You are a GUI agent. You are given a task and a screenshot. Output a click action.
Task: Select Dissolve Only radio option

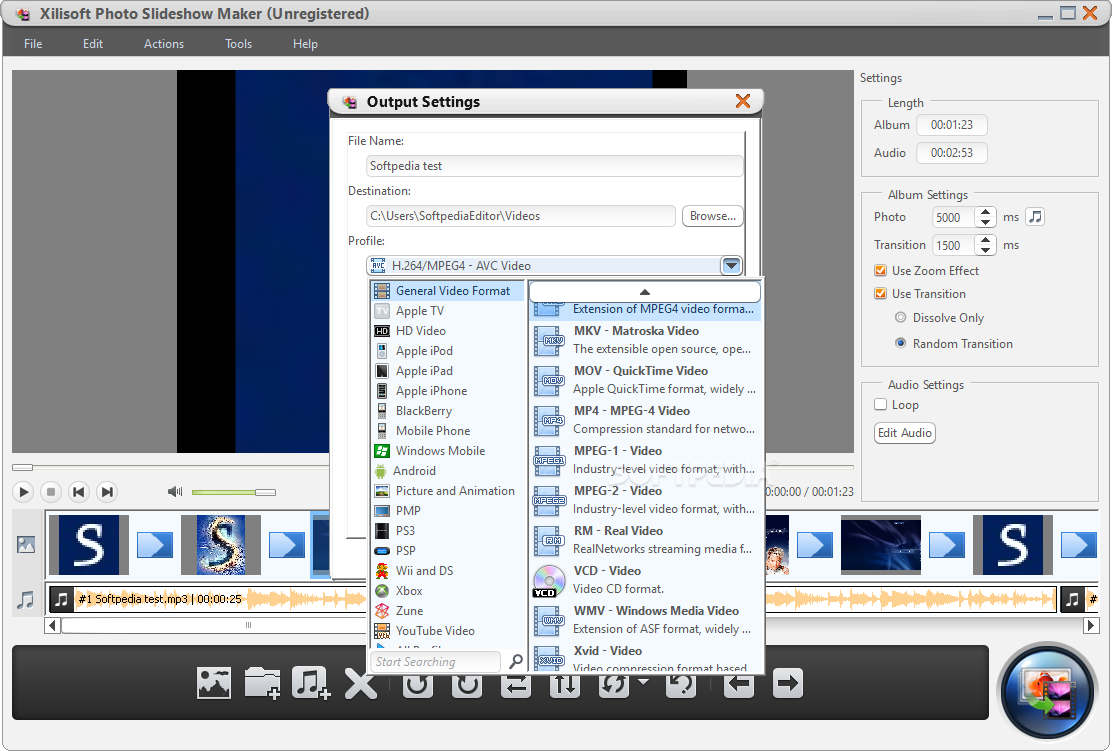pyautogui.click(x=901, y=318)
